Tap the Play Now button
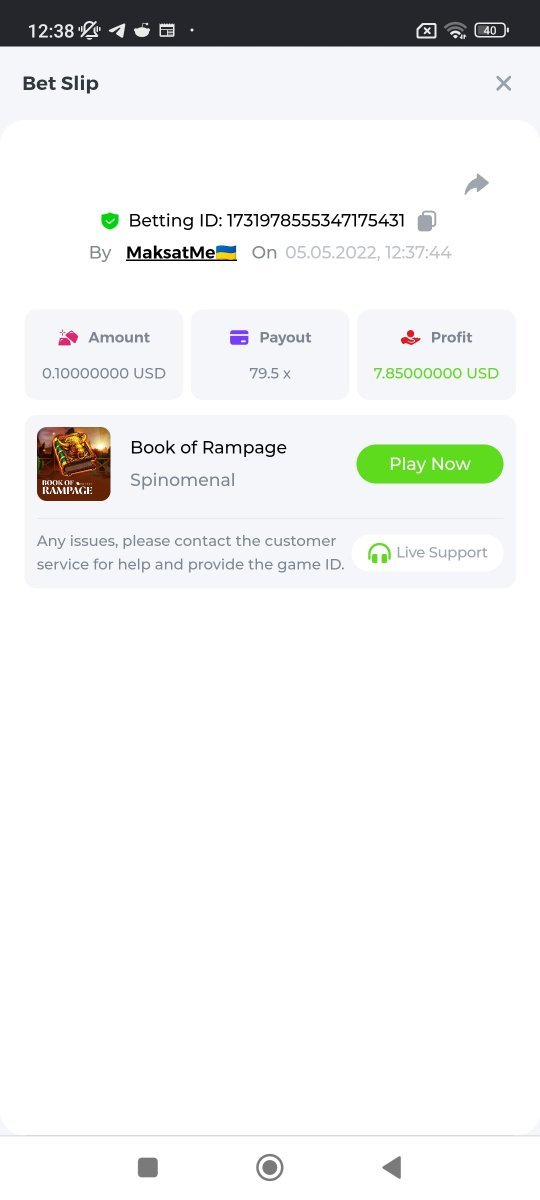540x1200 pixels. coord(430,464)
